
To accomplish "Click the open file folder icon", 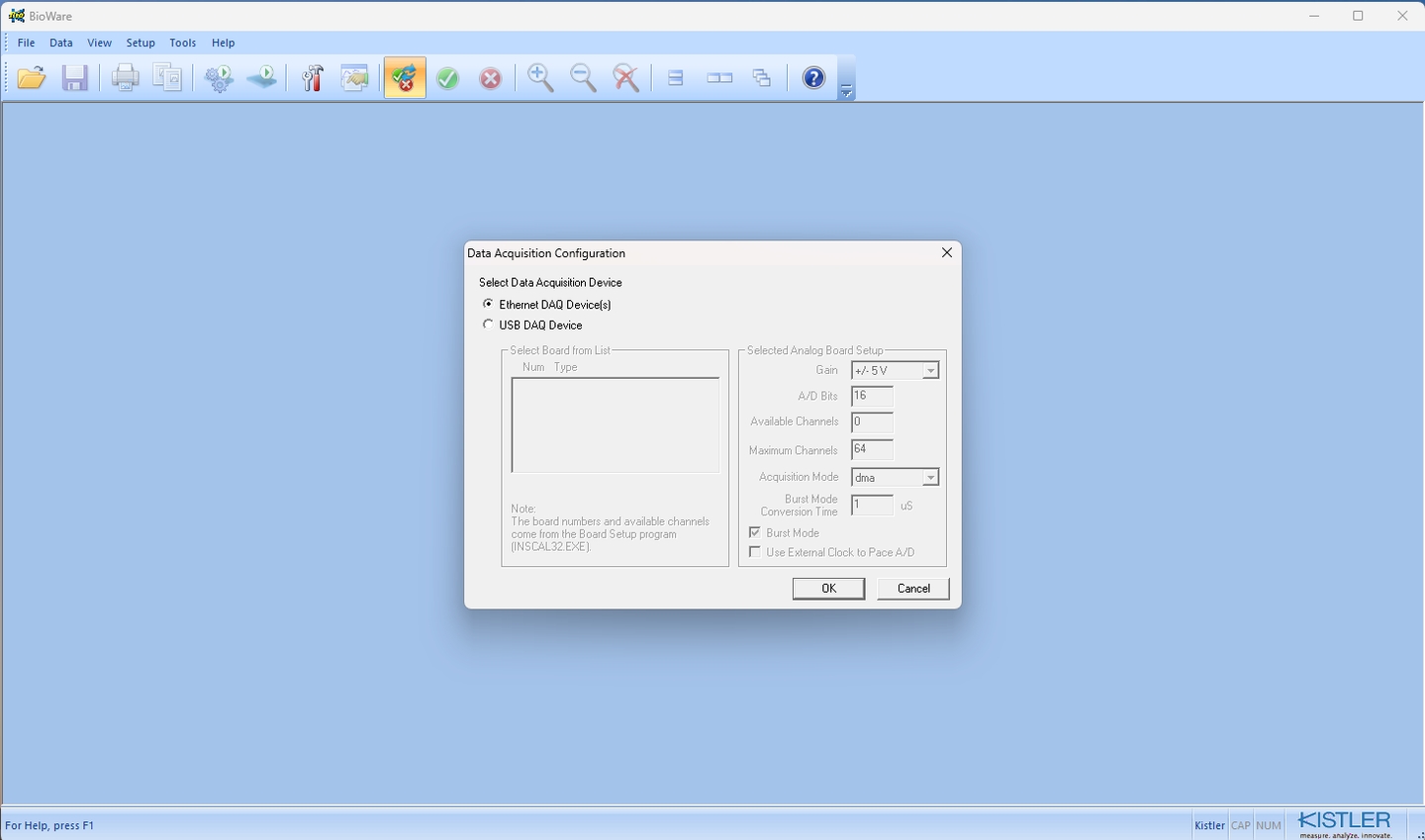I will coord(32,78).
